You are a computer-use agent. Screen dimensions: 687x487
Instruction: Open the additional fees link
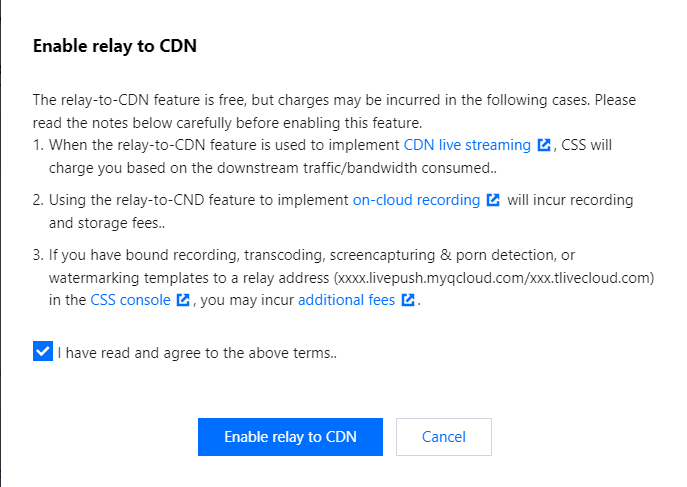click(346, 298)
